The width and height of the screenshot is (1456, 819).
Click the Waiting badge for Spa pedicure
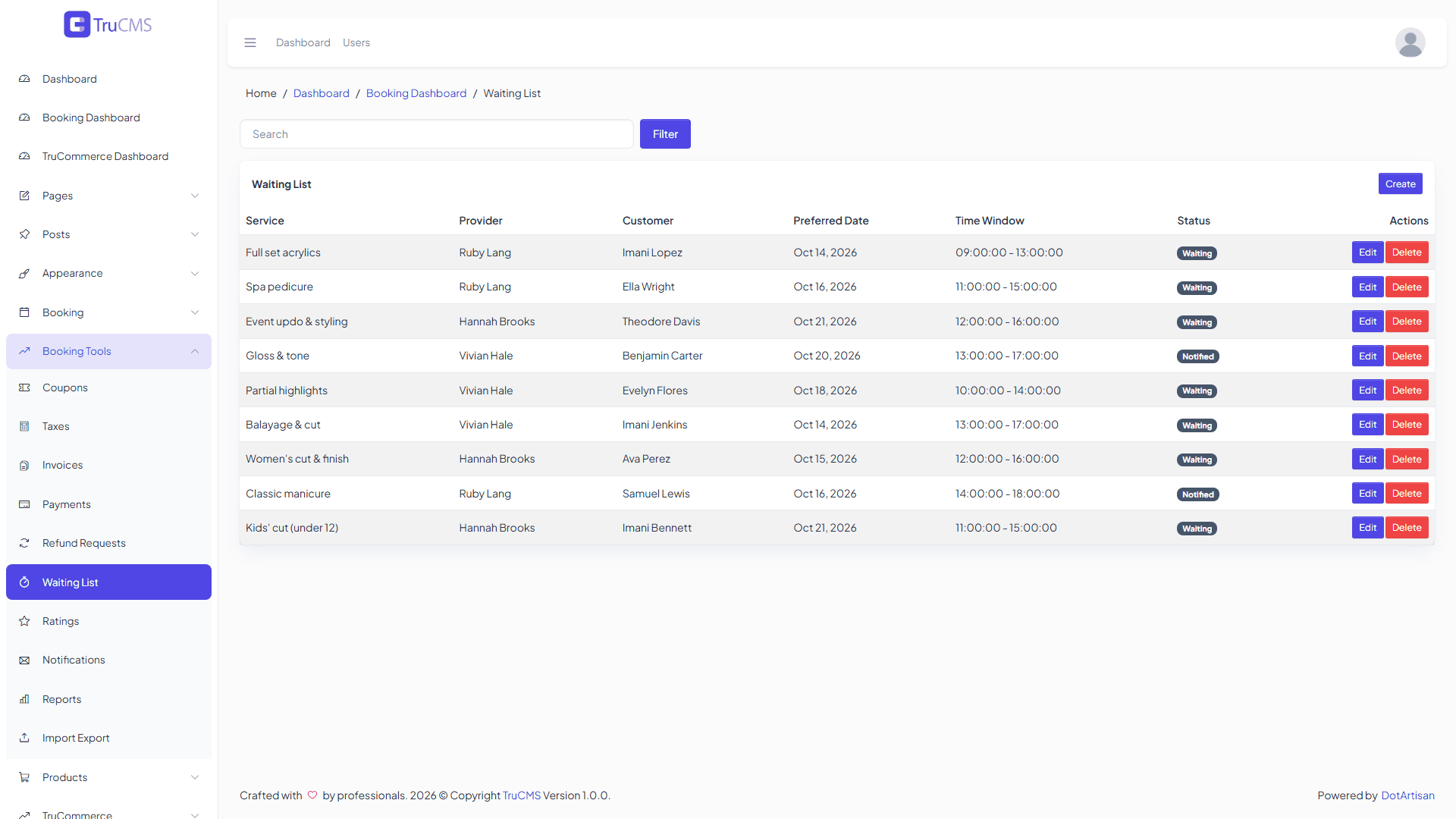coord(1197,287)
